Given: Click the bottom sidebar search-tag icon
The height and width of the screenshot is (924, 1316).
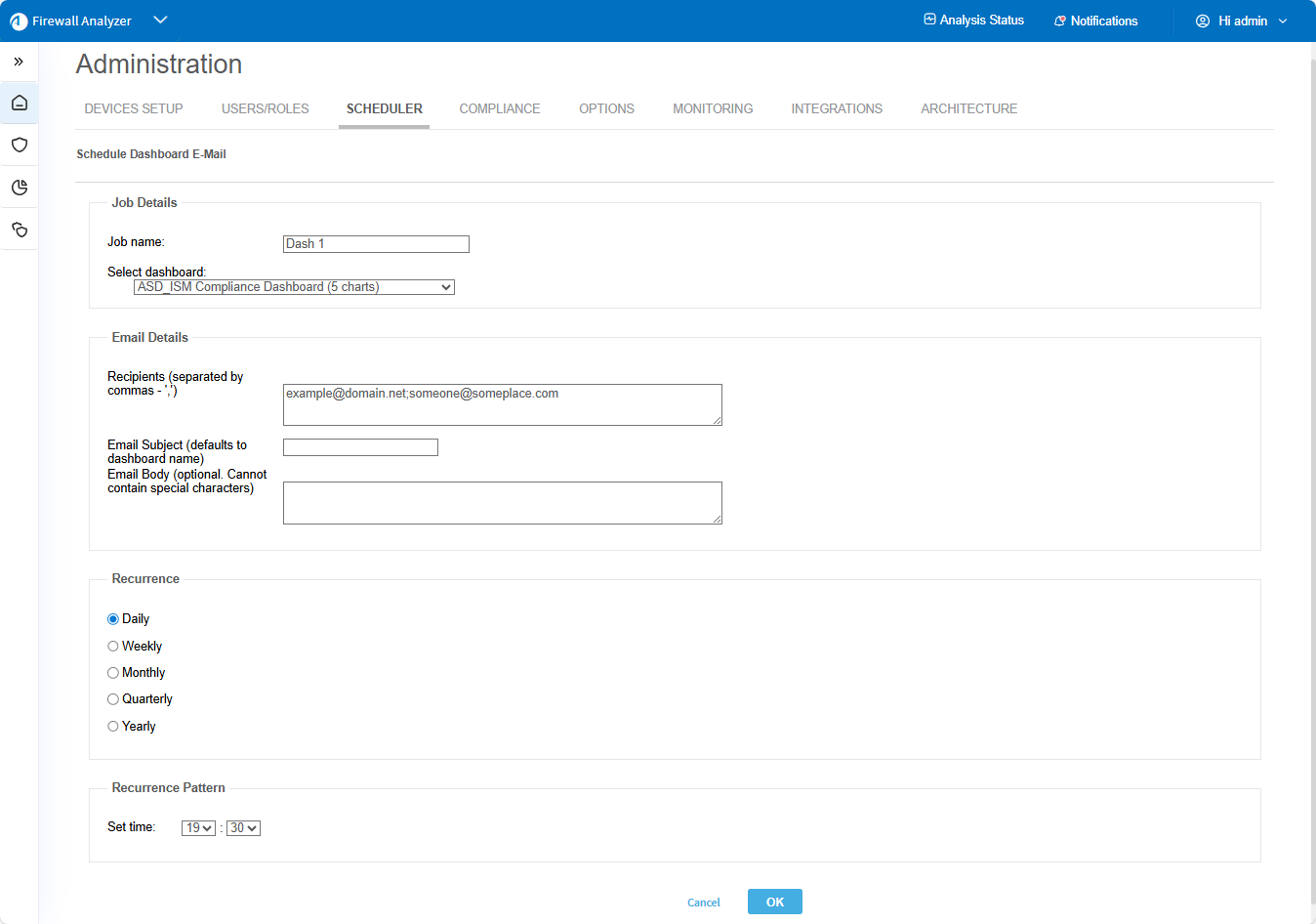Looking at the screenshot, I should 20,231.
